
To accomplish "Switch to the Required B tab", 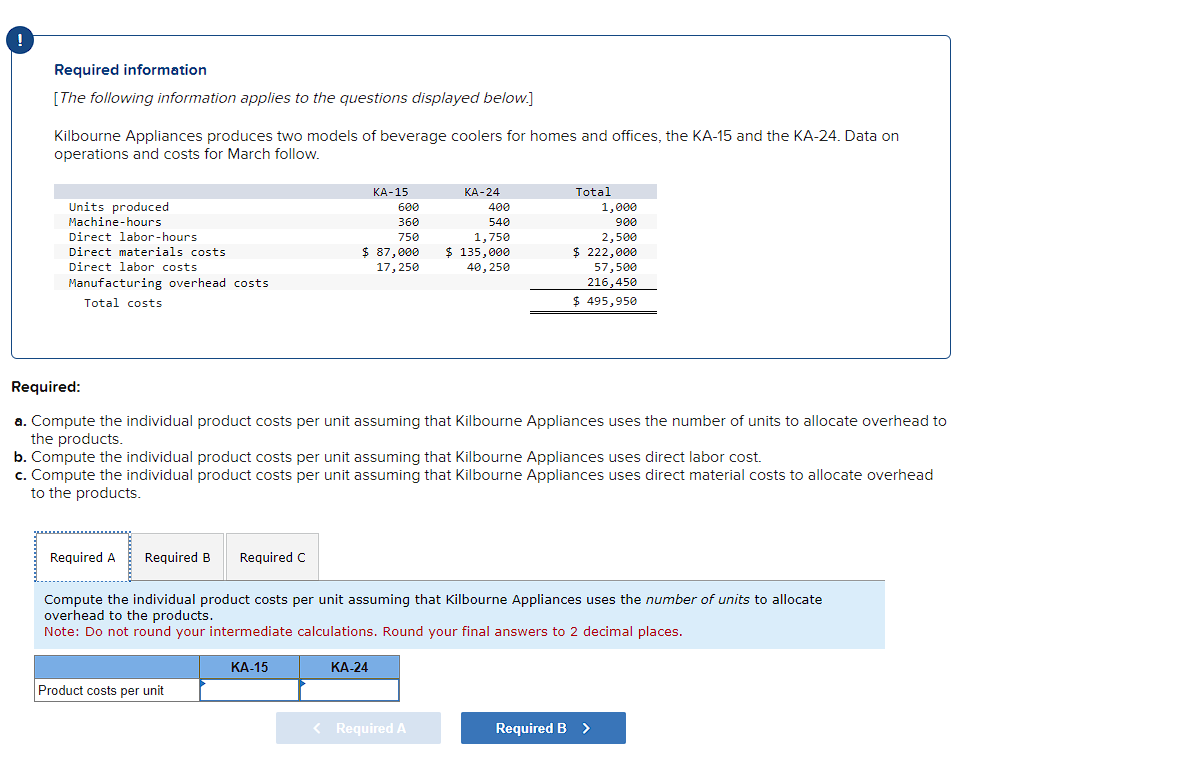I will click(178, 557).
